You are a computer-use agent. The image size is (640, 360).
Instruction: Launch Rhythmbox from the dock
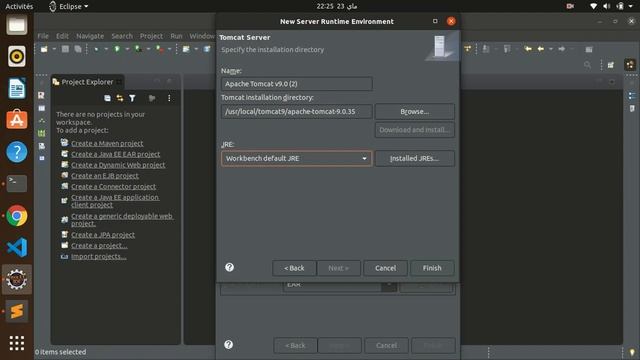click(x=17, y=56)
